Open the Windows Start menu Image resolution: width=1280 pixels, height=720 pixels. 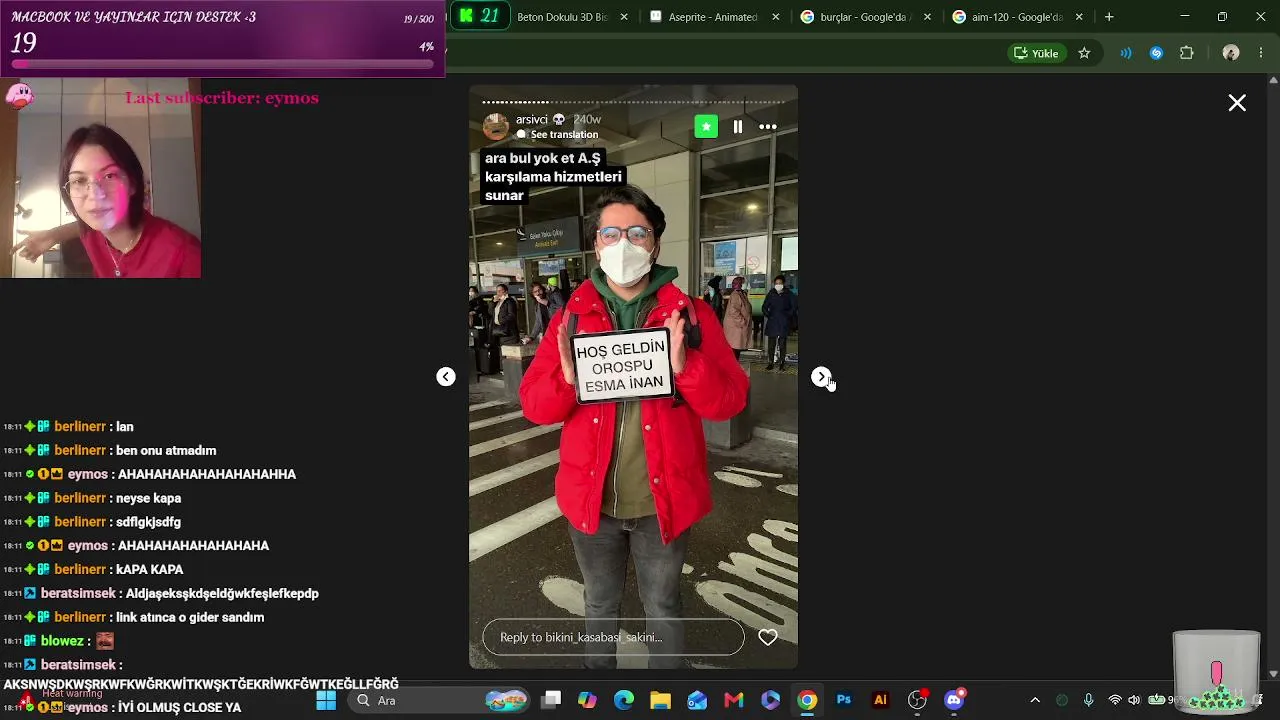(x=326, y=700)
